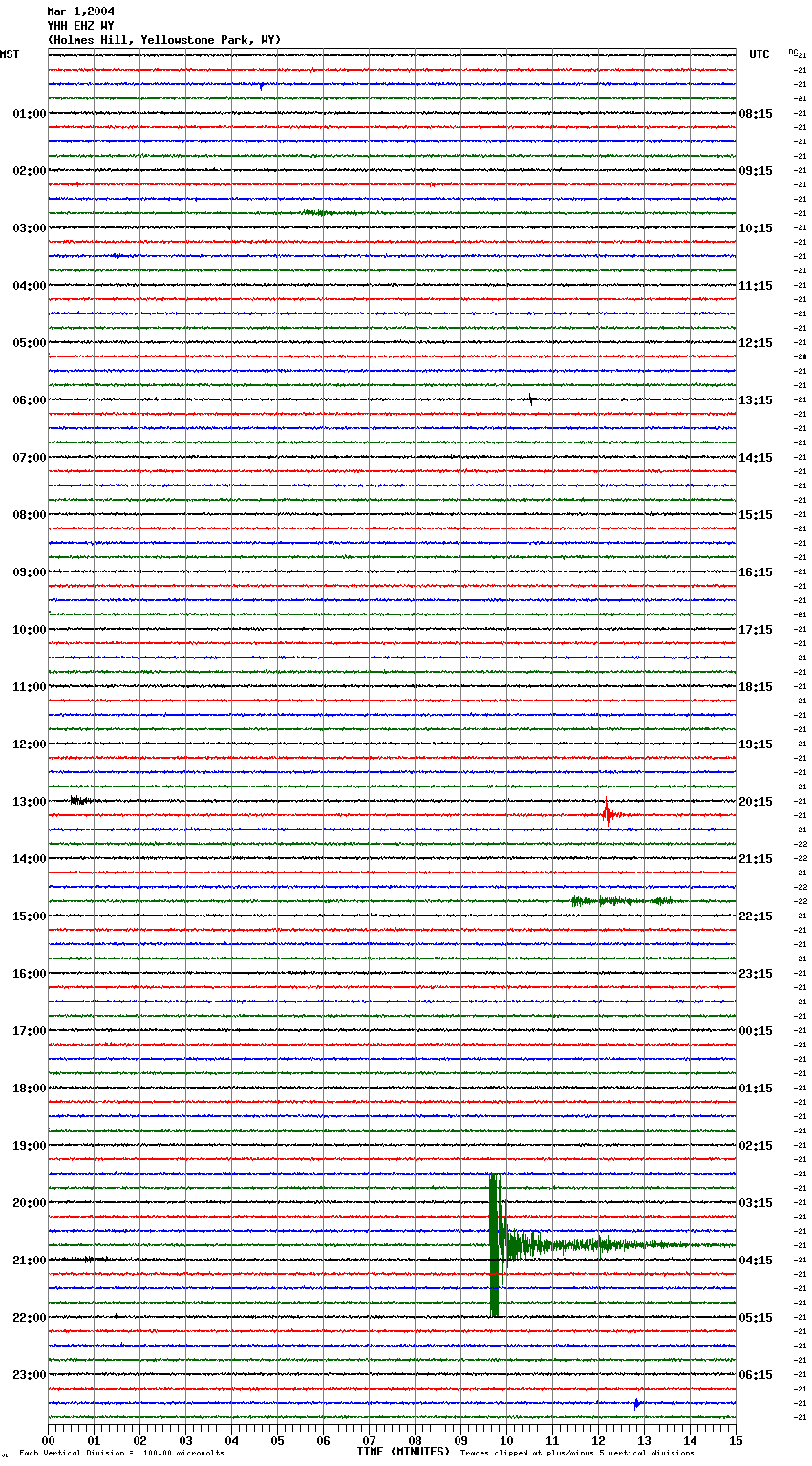Click the 20:15 UTC time label

pyautogui.click(x=756, y=802)
